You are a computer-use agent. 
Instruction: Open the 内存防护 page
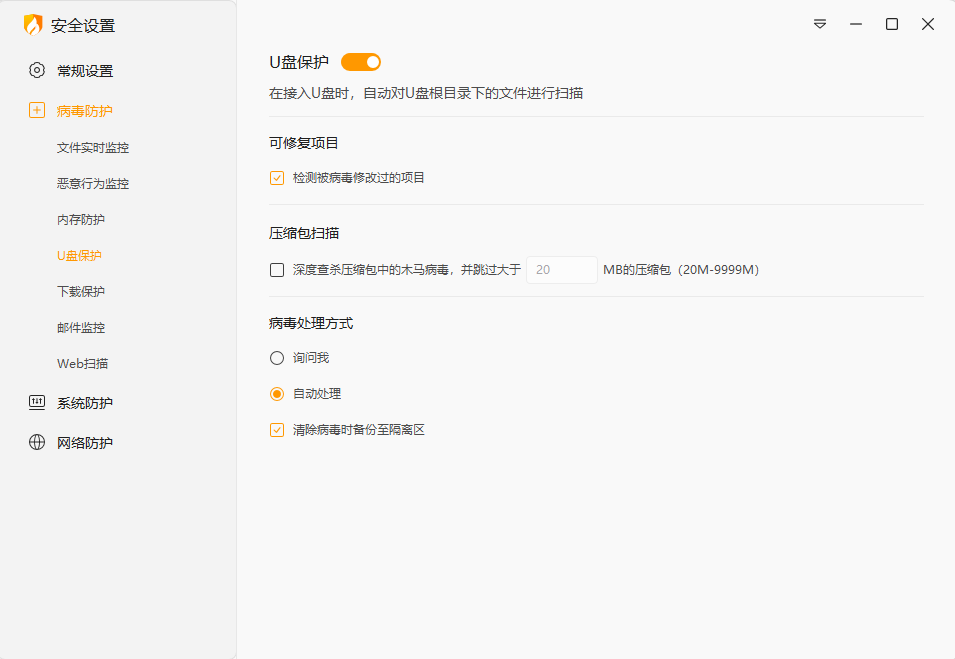(x=79, y=219)
